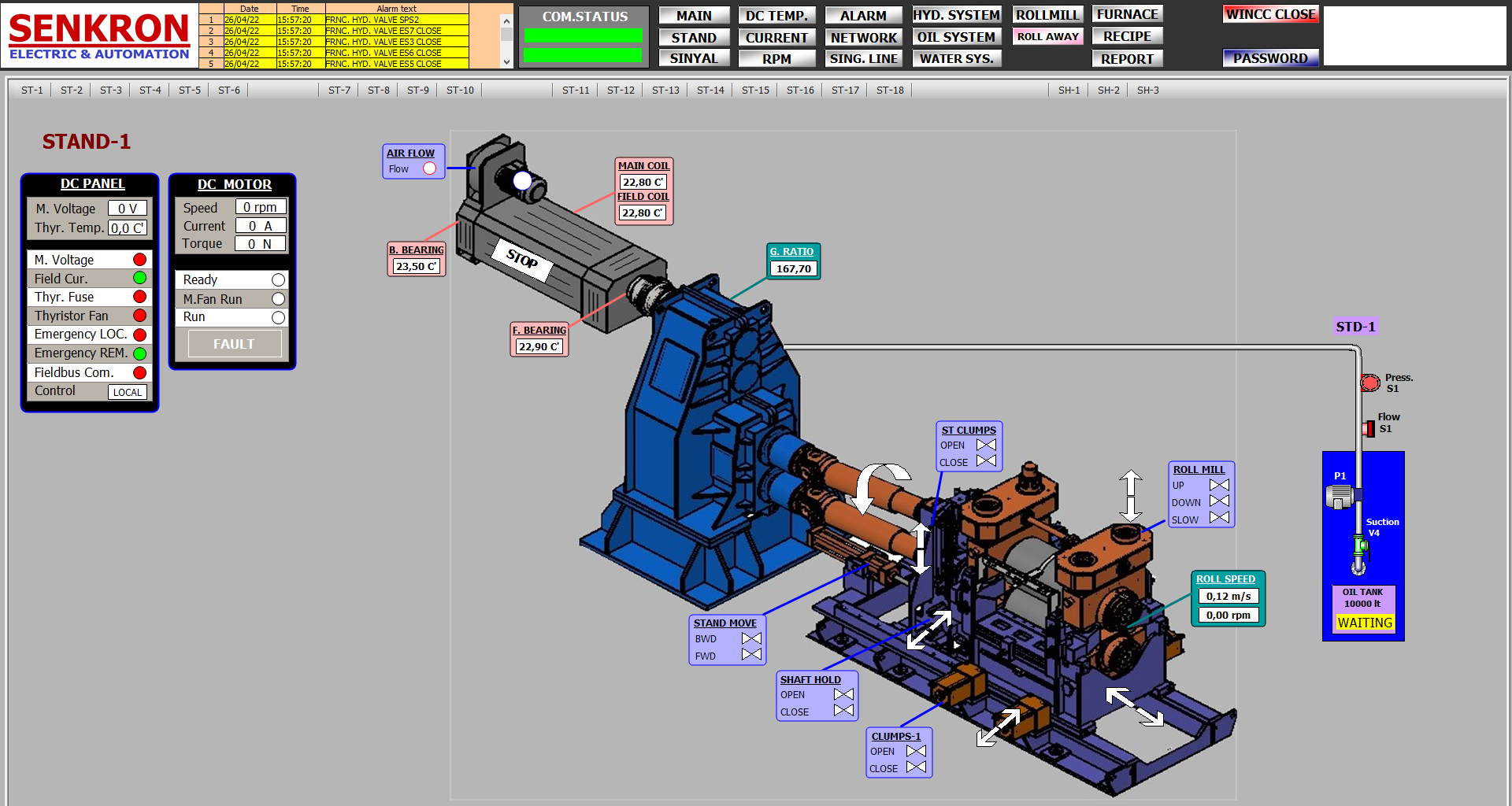Click the P1 oil pump icon
The image size is (1512, 806).
[x=1340, y=497]
